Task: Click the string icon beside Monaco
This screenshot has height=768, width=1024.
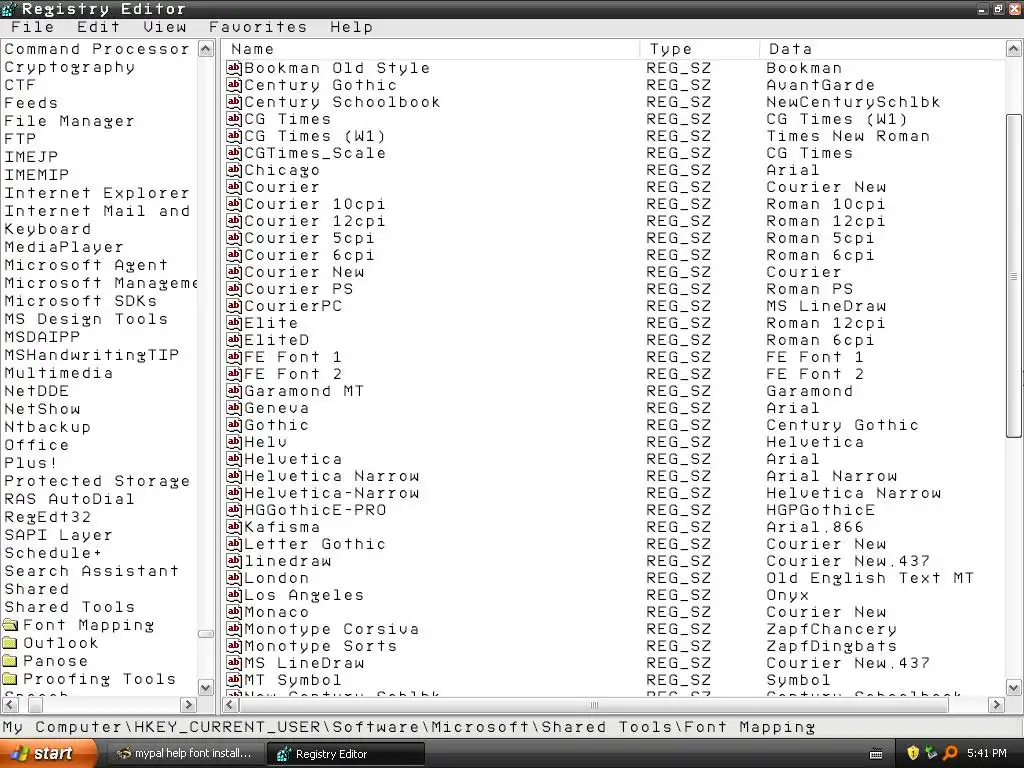Action: pos(234,611)
